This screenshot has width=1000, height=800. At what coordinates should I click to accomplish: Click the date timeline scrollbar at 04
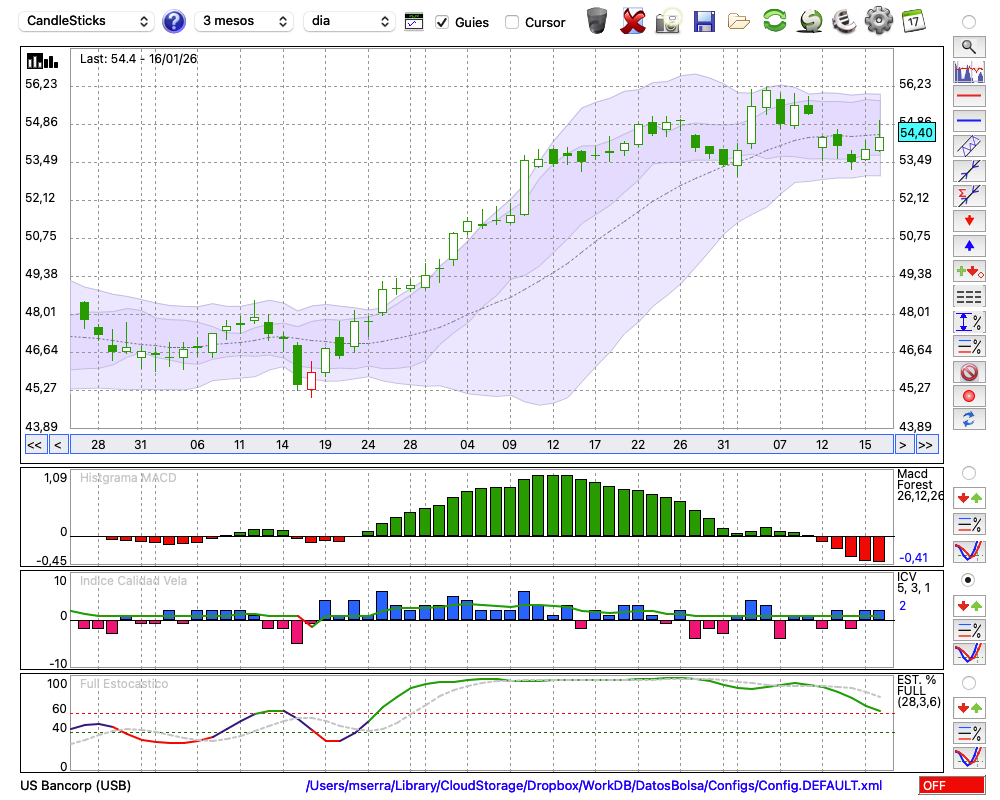click(x=467, y=445)
